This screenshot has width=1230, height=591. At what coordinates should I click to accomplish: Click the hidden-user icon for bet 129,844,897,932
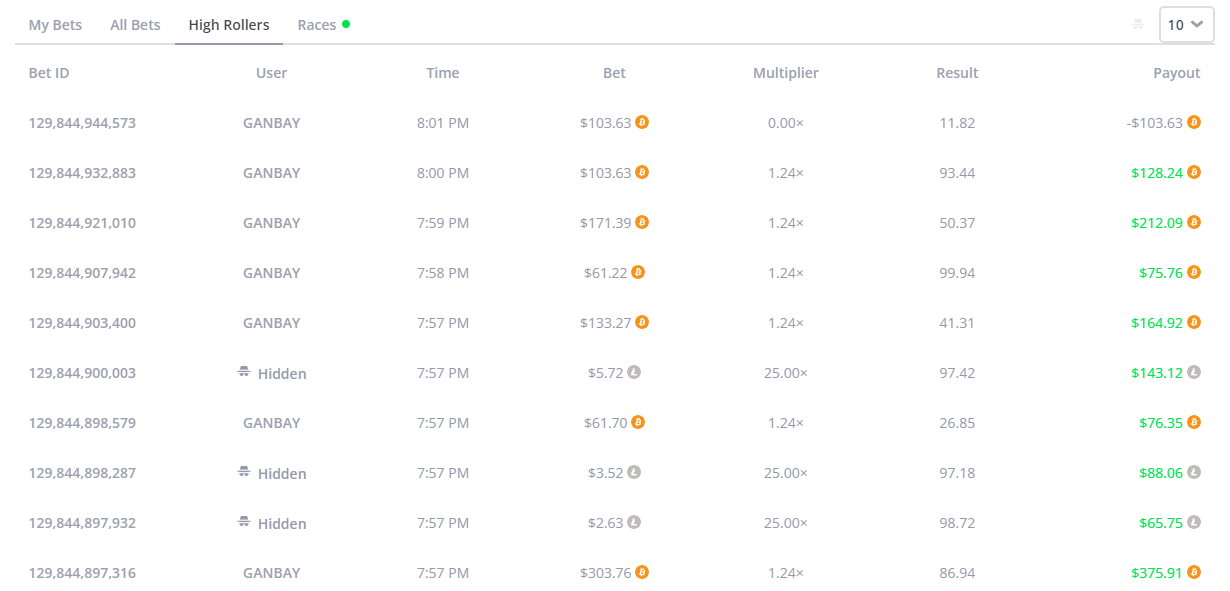click(x=243, y=522)
